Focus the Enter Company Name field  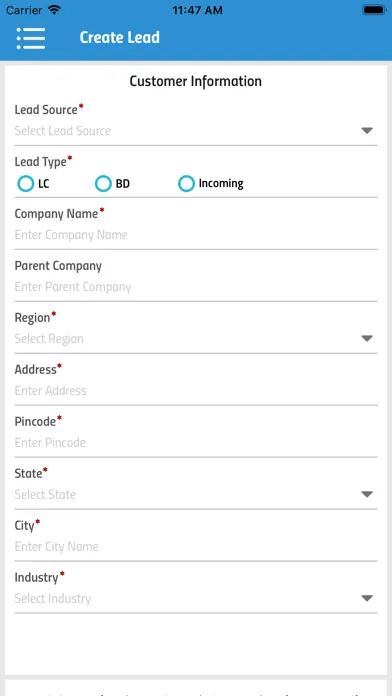click(x=196, y=235)
